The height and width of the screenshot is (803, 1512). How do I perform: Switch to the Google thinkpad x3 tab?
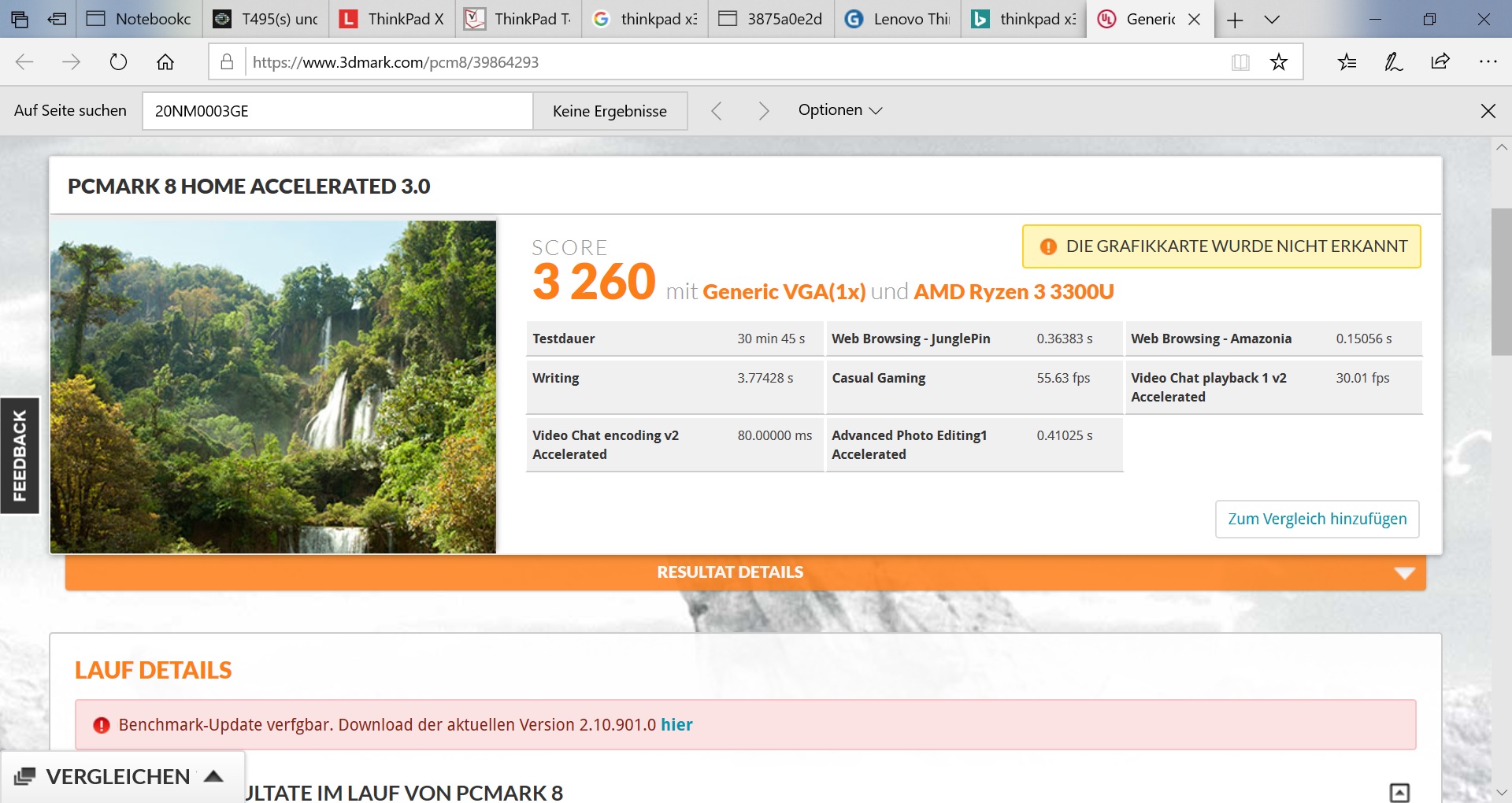(x=645, y=19)
